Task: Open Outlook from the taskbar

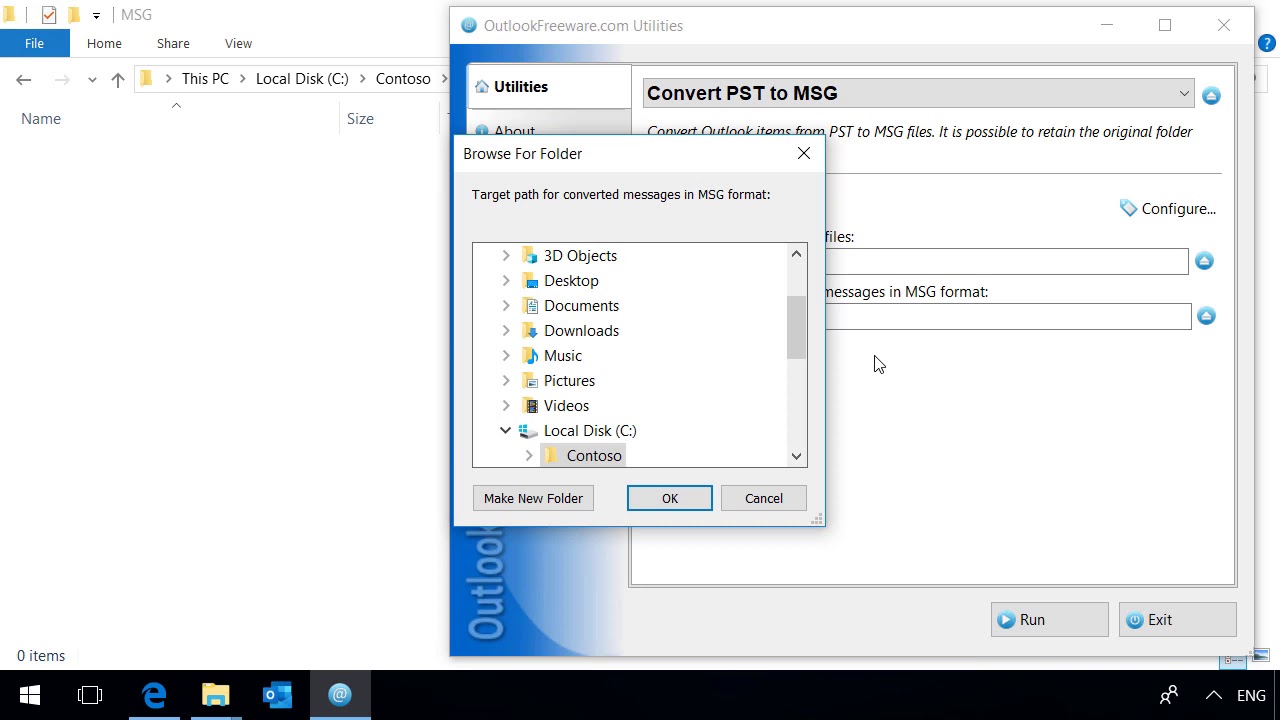Action: (x=278, y=695)
